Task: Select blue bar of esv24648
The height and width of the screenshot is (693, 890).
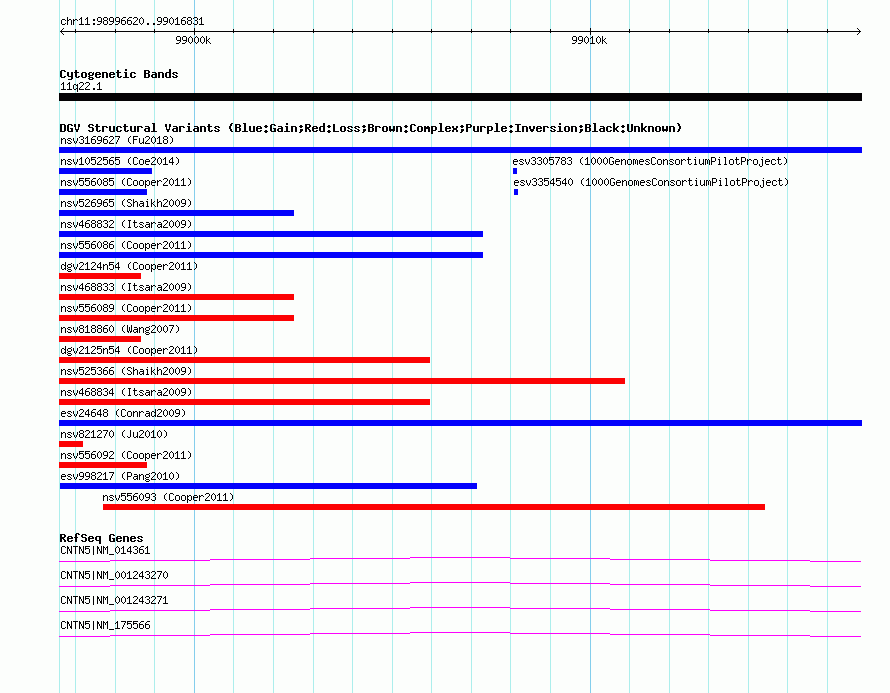Action: click(460, 423)
